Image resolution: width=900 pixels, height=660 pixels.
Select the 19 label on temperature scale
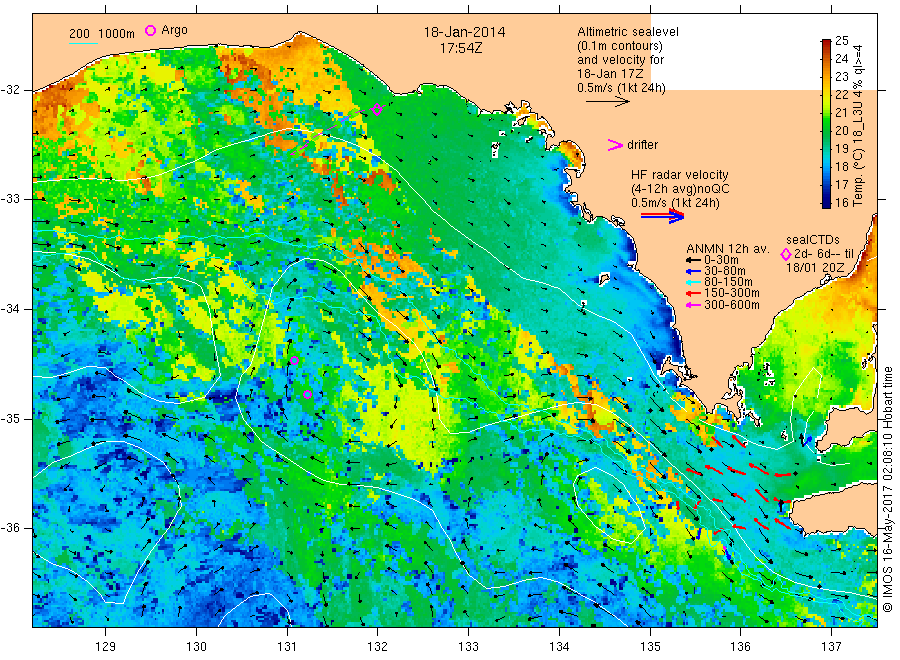[x=841, y=148]
